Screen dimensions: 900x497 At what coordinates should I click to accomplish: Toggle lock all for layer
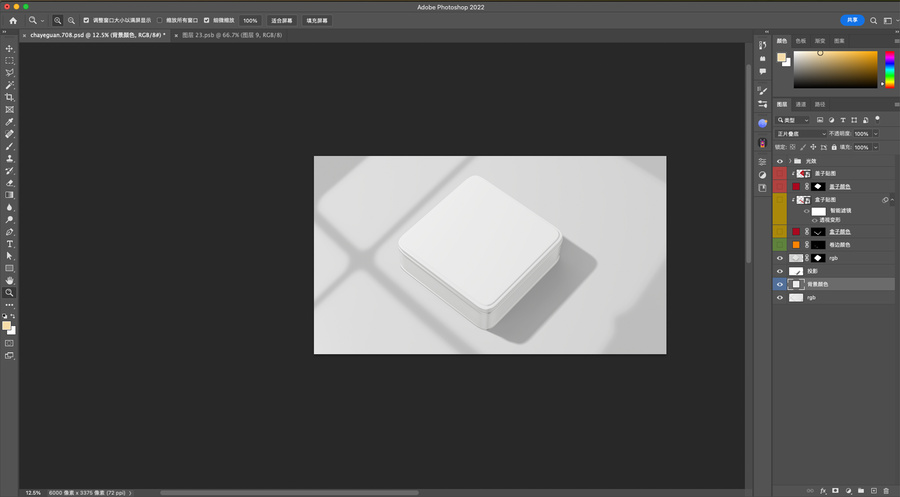pyautogui.click(x=834, y=147)
